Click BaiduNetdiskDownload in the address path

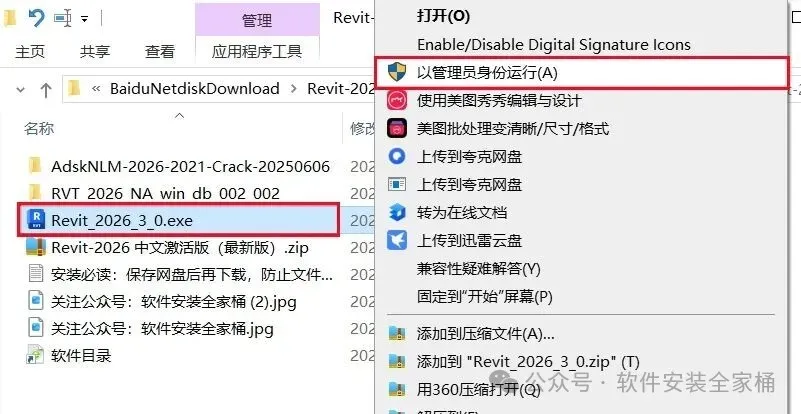click(x=195, y=88)
